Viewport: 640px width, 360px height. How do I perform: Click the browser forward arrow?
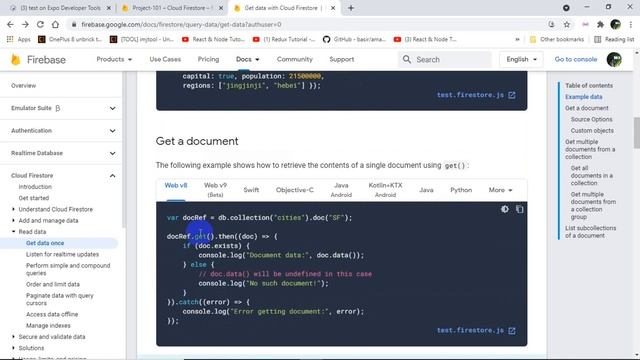pyautogui.click(x=25, y=24)
